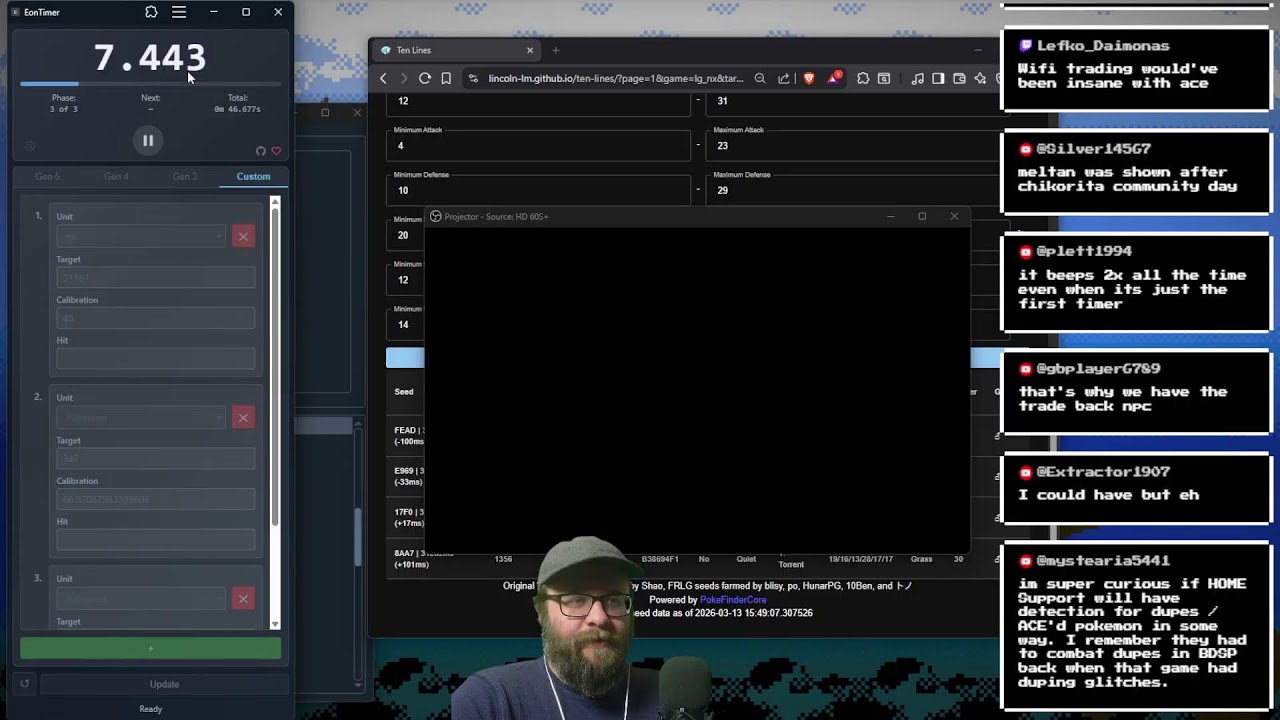Click the phase list scrollbar in EonTimer
This screenshot has width=1280, height=720.
pyautogui.click(x=276, y=369)
